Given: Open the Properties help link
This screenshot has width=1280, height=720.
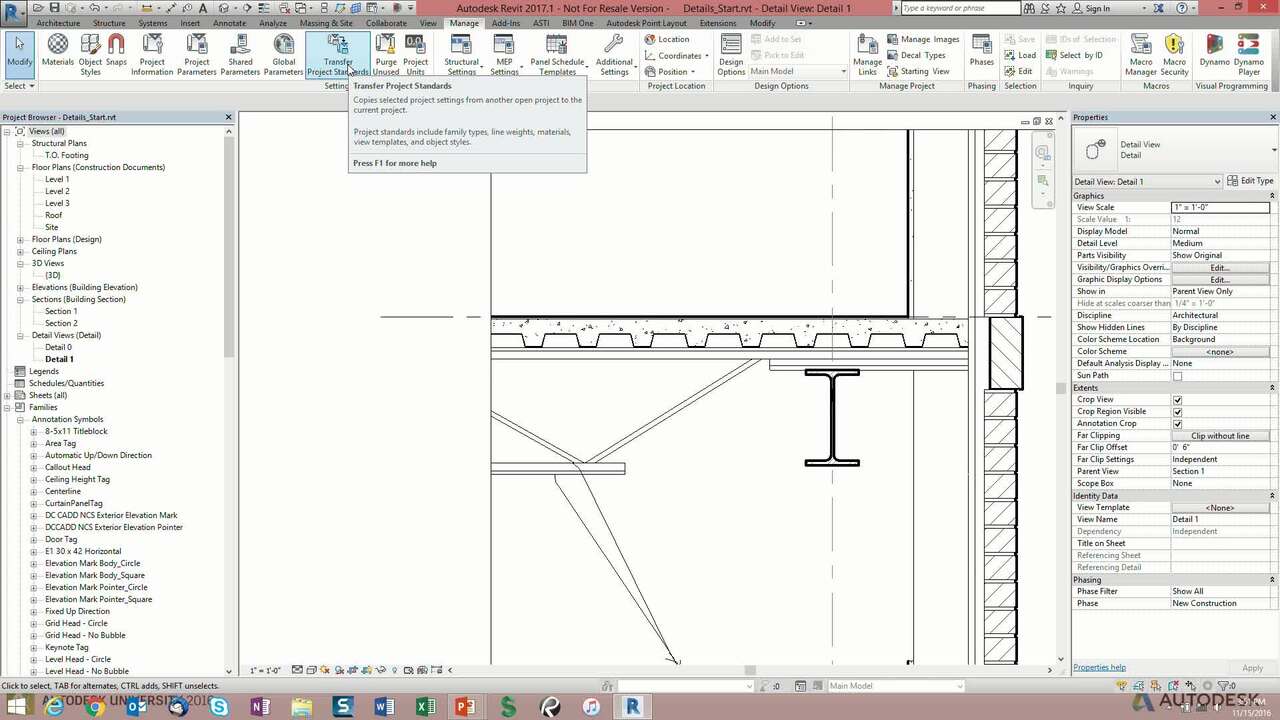Looking at the screenshot, I should tap(1099, 667).
